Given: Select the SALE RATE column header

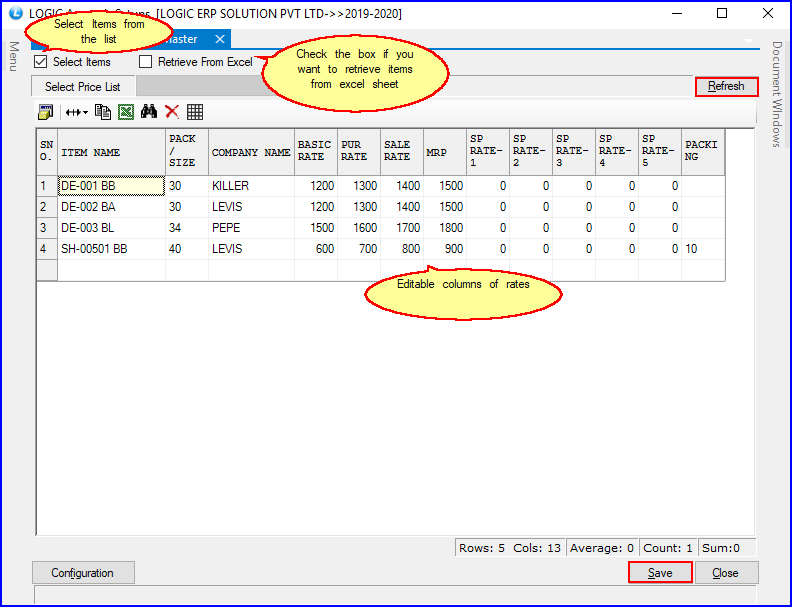Looking at the screenshot, I should pyautogui.click(x=402, y=152).
